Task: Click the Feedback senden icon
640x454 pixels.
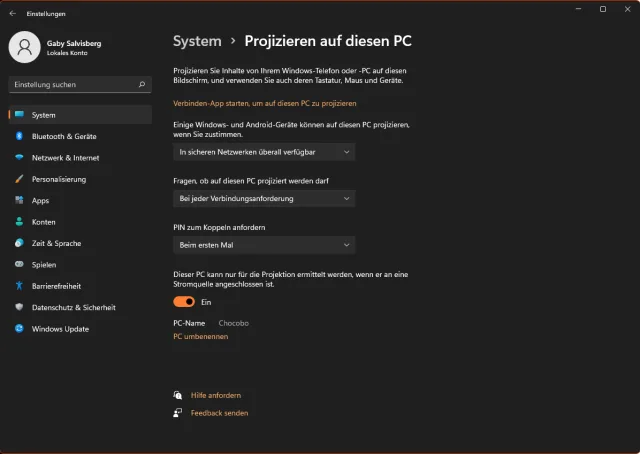Action: pyautogui.click(x=178, y=413)
